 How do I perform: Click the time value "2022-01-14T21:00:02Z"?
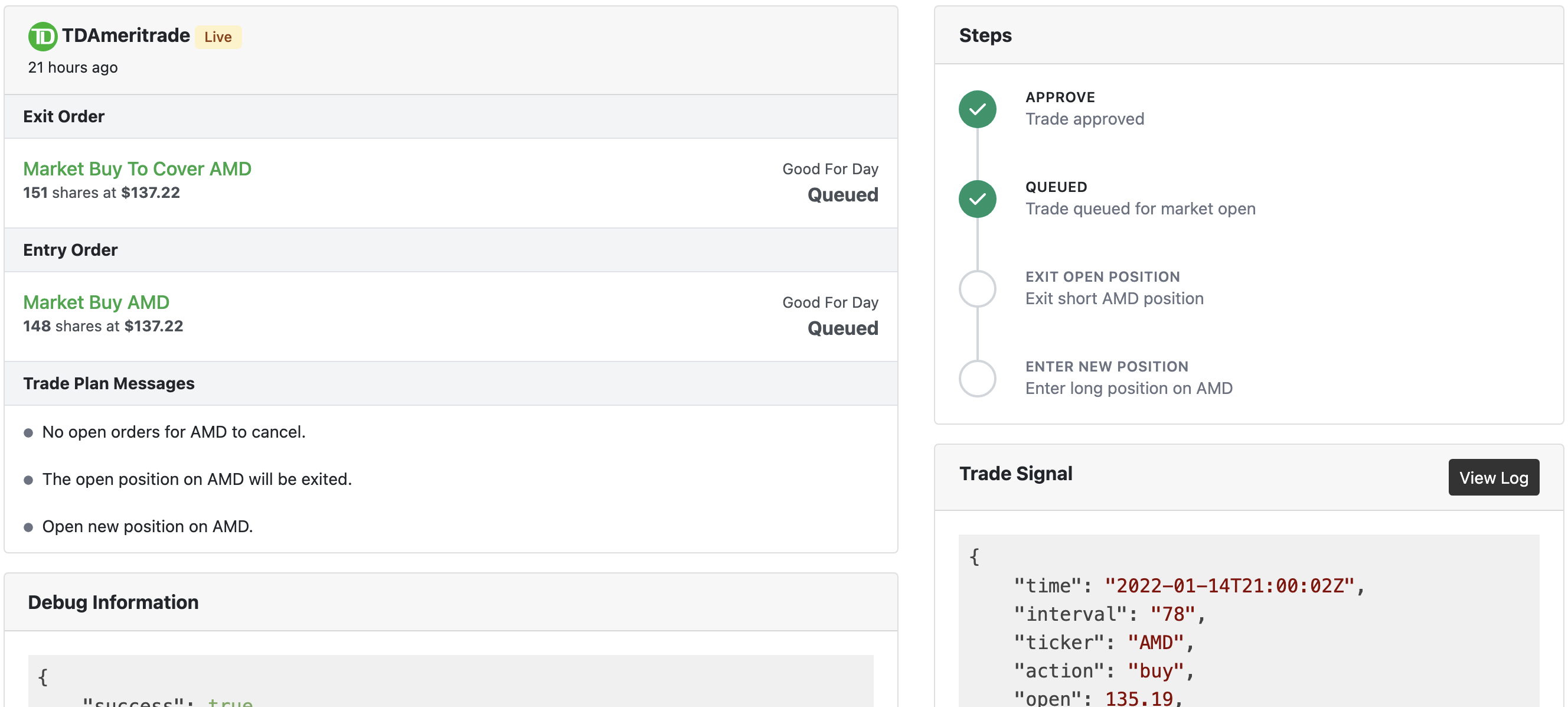pos(1229,585)
